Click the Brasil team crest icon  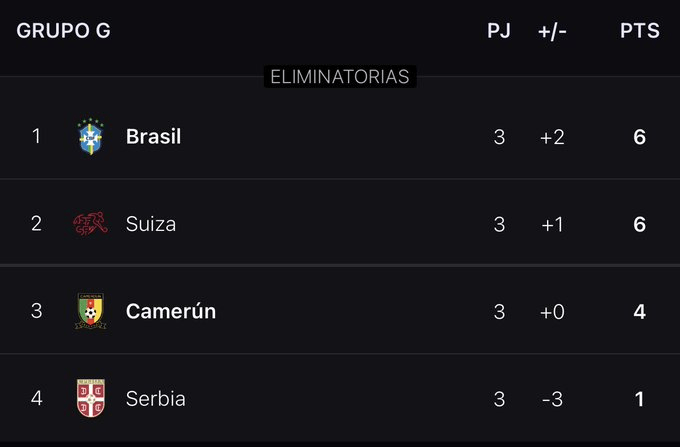point(90,136)
